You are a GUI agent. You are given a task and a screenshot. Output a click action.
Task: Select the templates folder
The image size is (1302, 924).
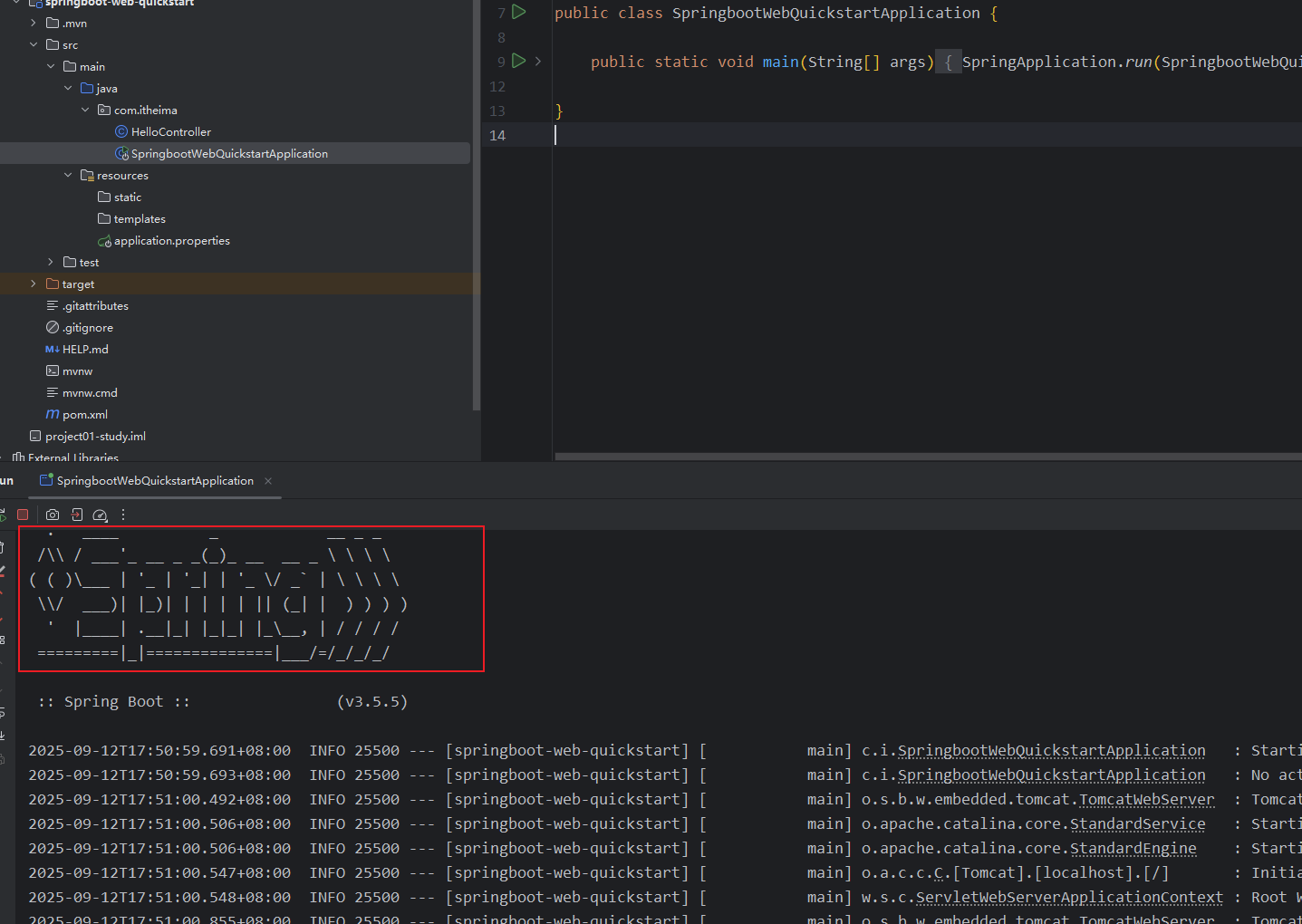[x=140, y=218]
